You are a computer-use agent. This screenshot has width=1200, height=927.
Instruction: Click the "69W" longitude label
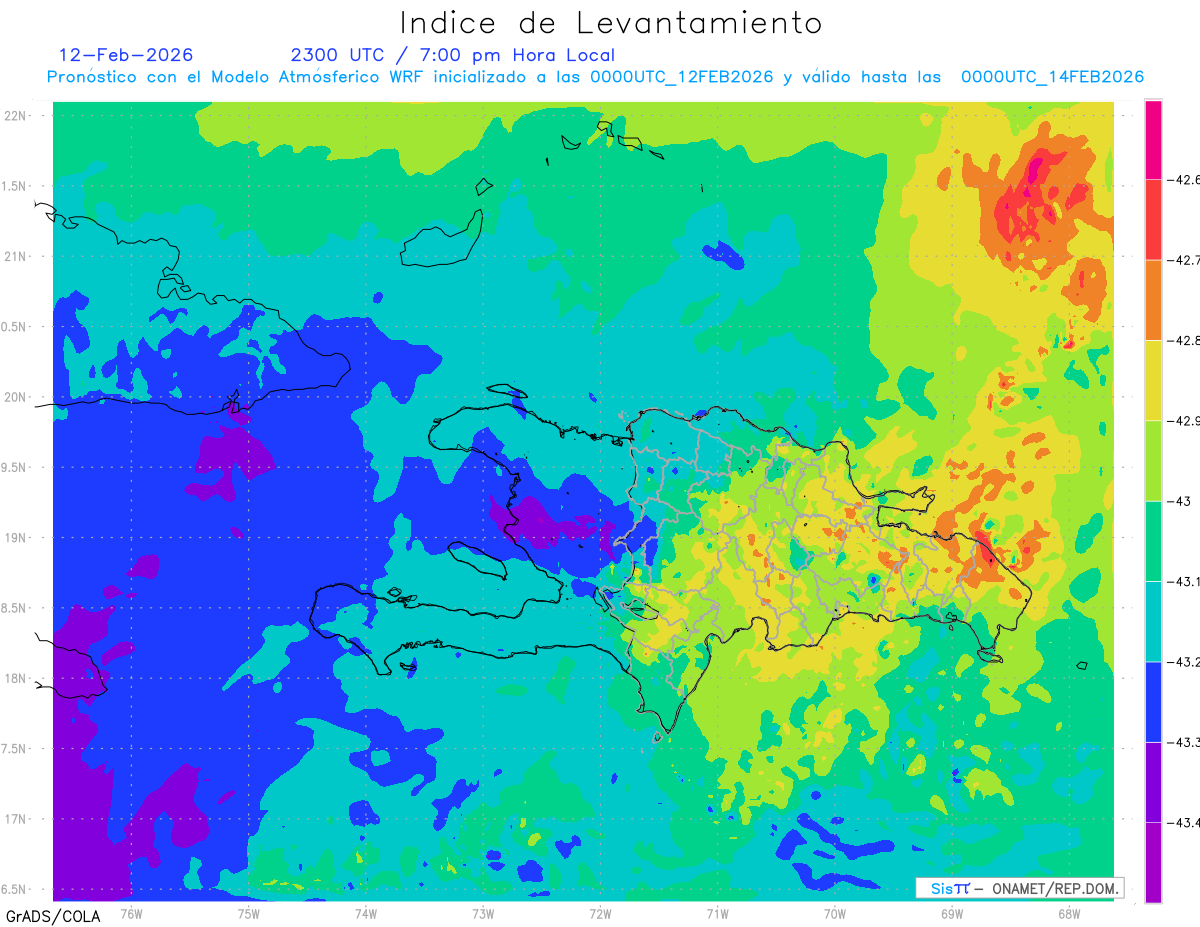point(952,913)
